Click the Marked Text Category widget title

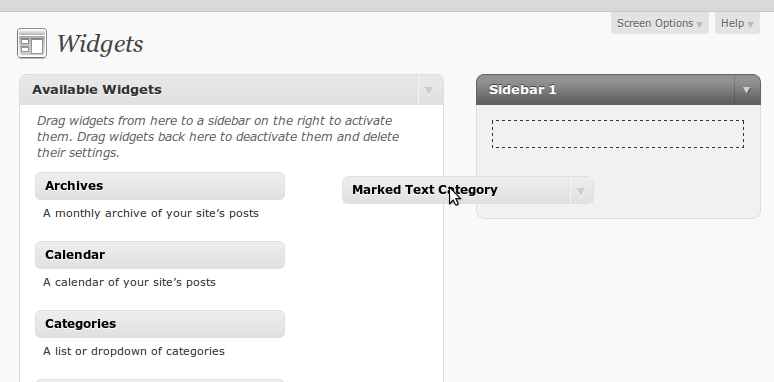coord(425,190)
